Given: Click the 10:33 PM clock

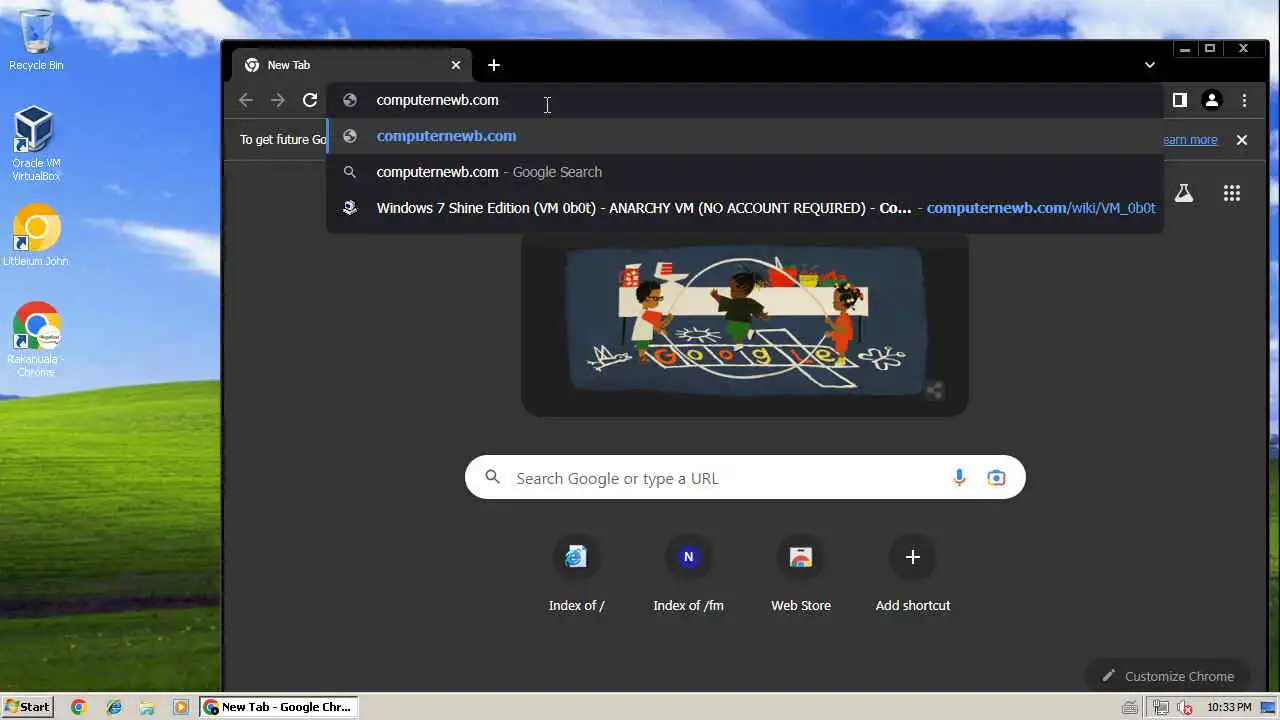Looking at the screenshot, I should click(1229, 707).
